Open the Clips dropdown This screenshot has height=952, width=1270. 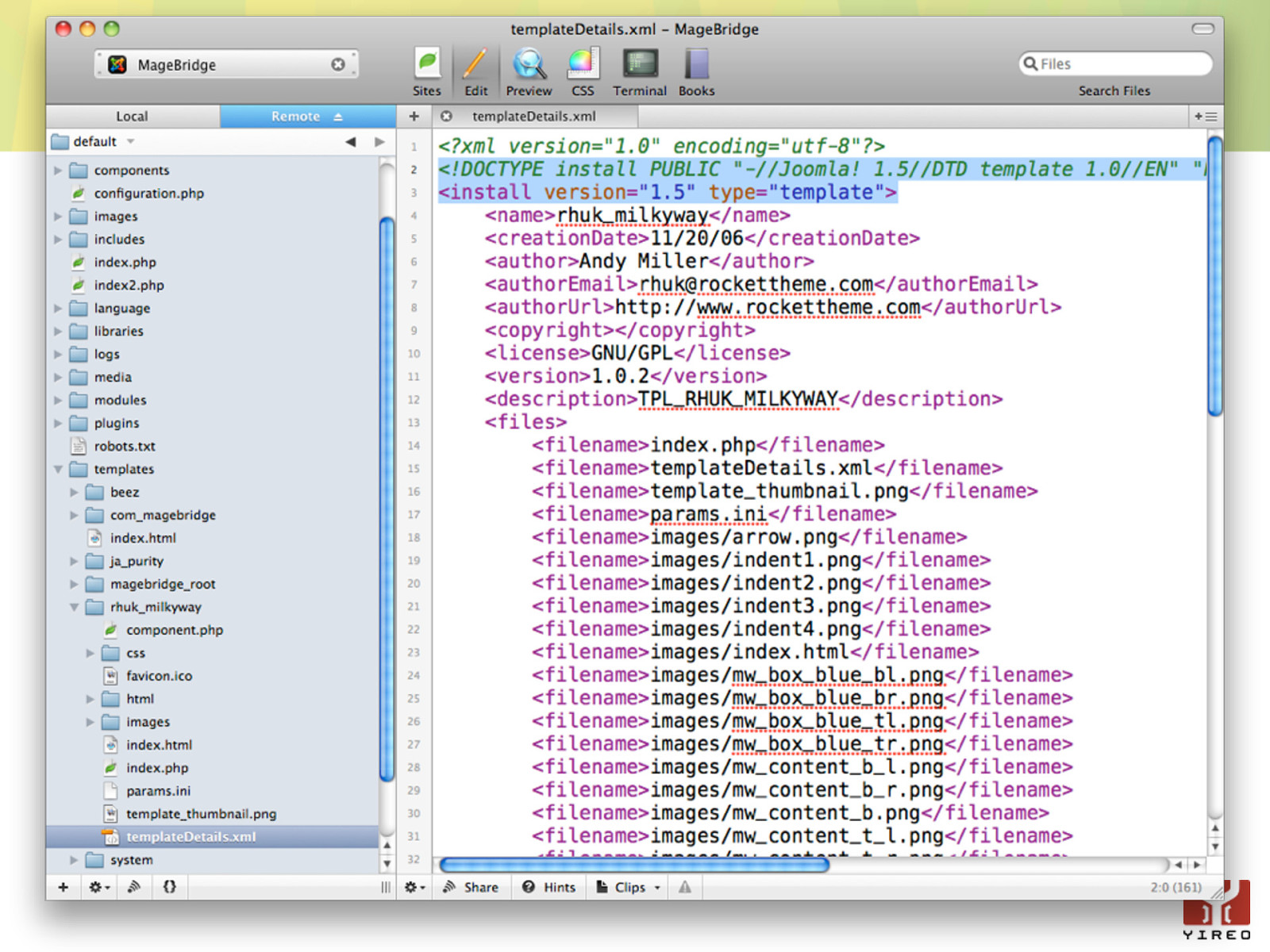[x=629, y=887]
